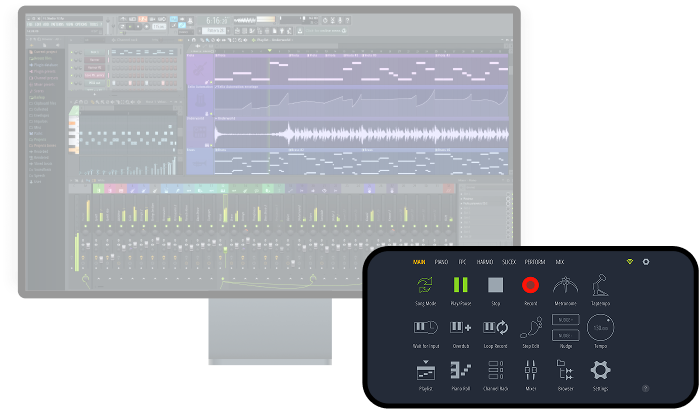
Task: Click the green connection status icon
Action: (629, 262)
